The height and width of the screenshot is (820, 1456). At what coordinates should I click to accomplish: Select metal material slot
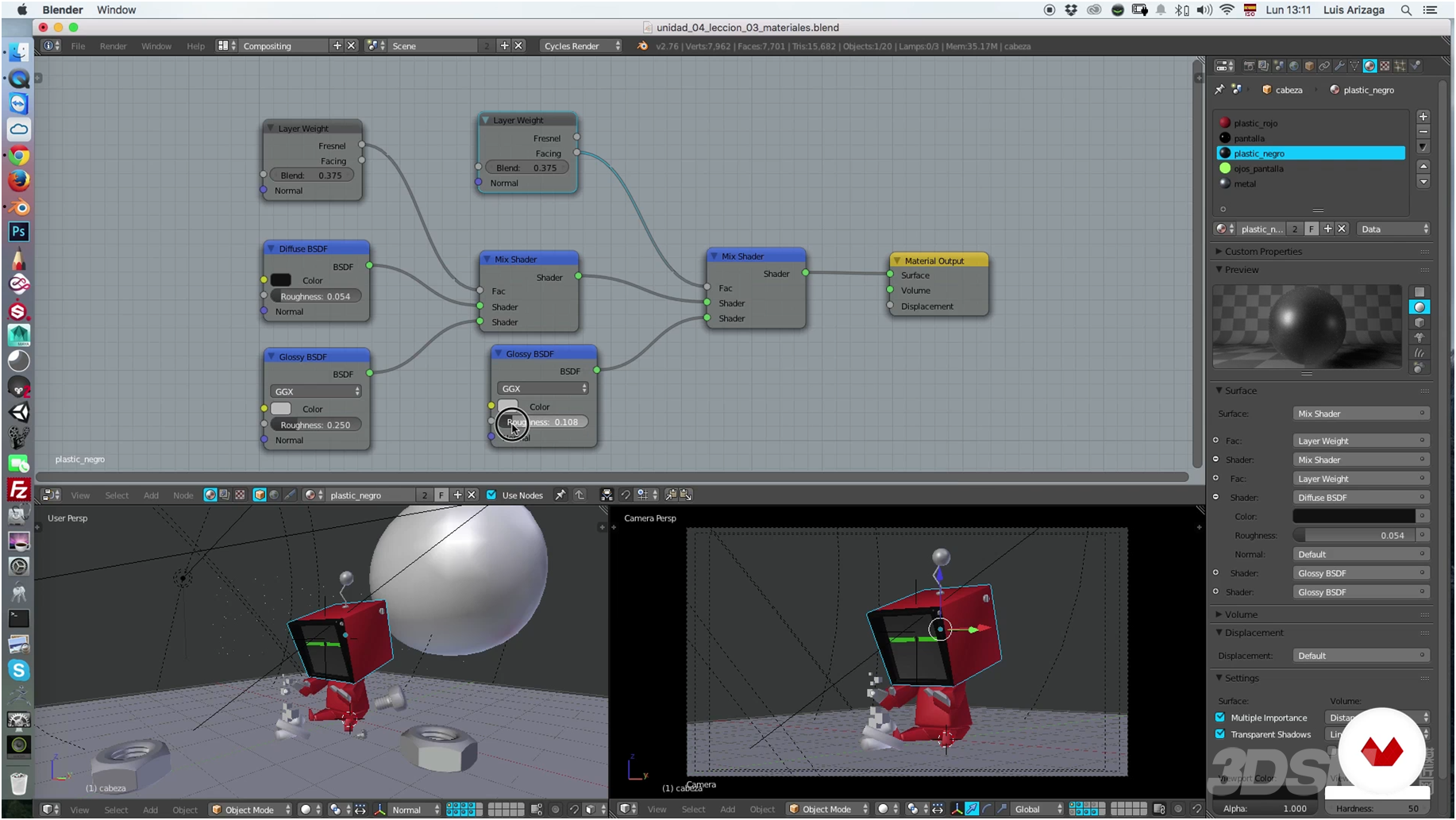(1311, 183)
